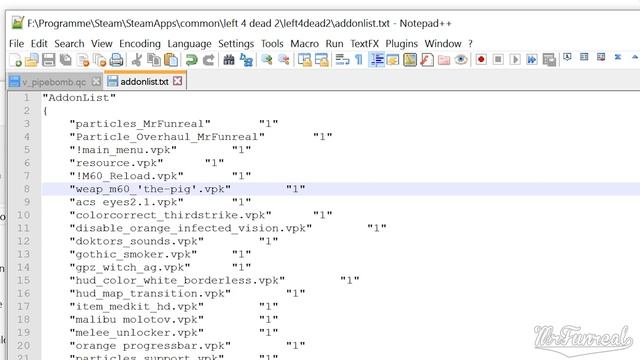Open the Settings menu
Viewport: 640px width, 360px height.
pyautogui.click(x=236, y=44)
